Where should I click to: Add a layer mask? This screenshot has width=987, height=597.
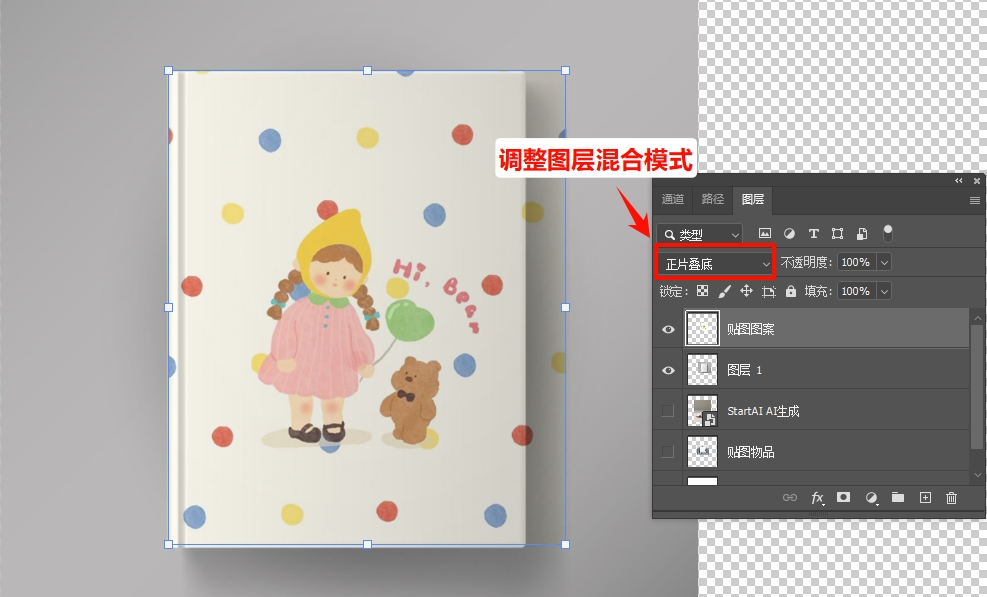click(x=841, y=497)
